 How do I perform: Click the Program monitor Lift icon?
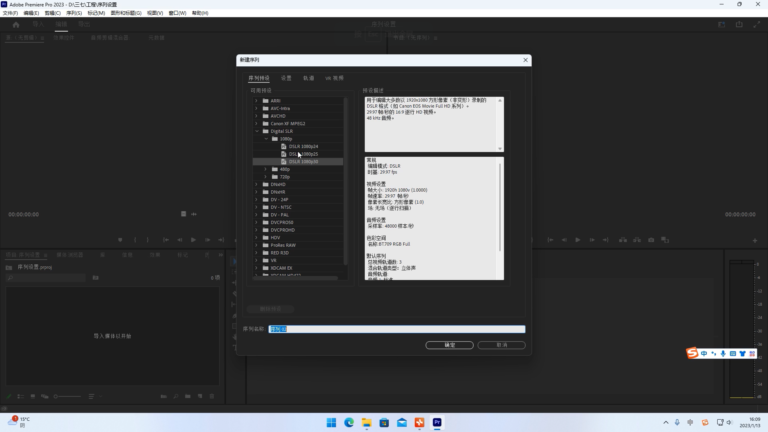click(623, 240)
